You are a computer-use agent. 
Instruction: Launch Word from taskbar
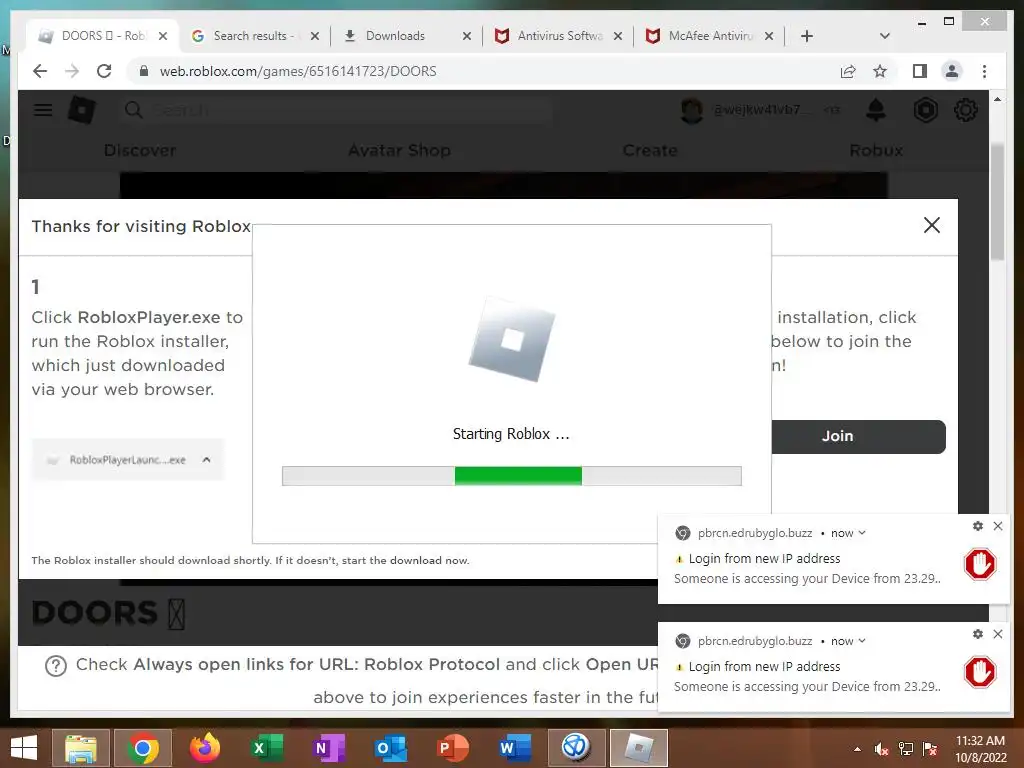pyautogui.click(x=515, y=748)
